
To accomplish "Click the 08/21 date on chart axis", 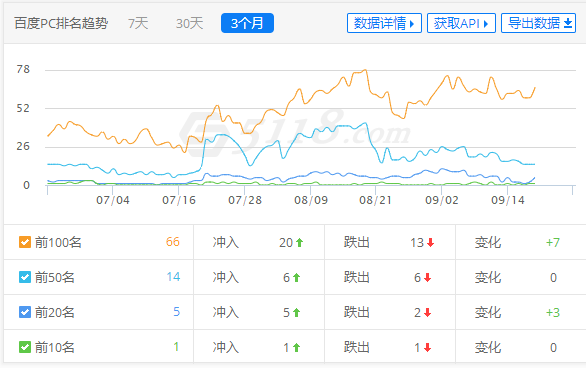I will 376,200.
